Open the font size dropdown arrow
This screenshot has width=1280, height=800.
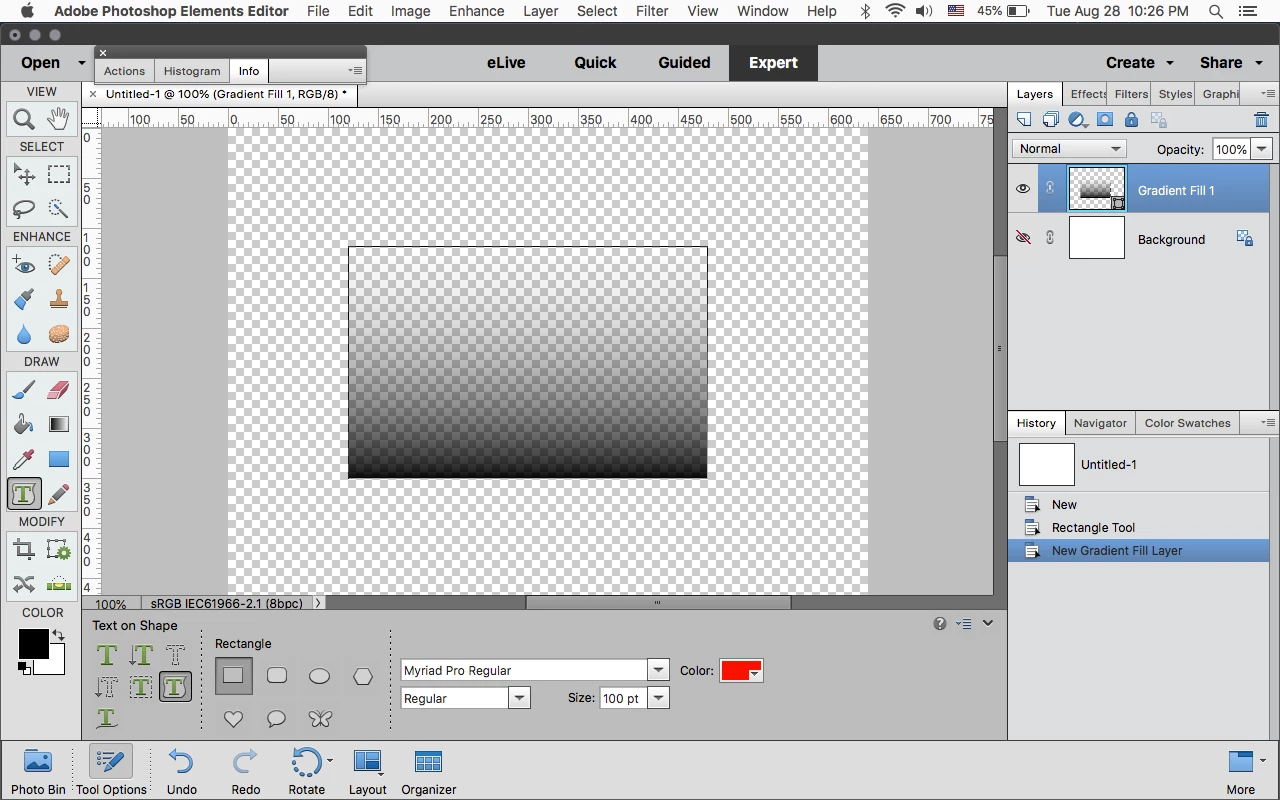coord(658,698)
